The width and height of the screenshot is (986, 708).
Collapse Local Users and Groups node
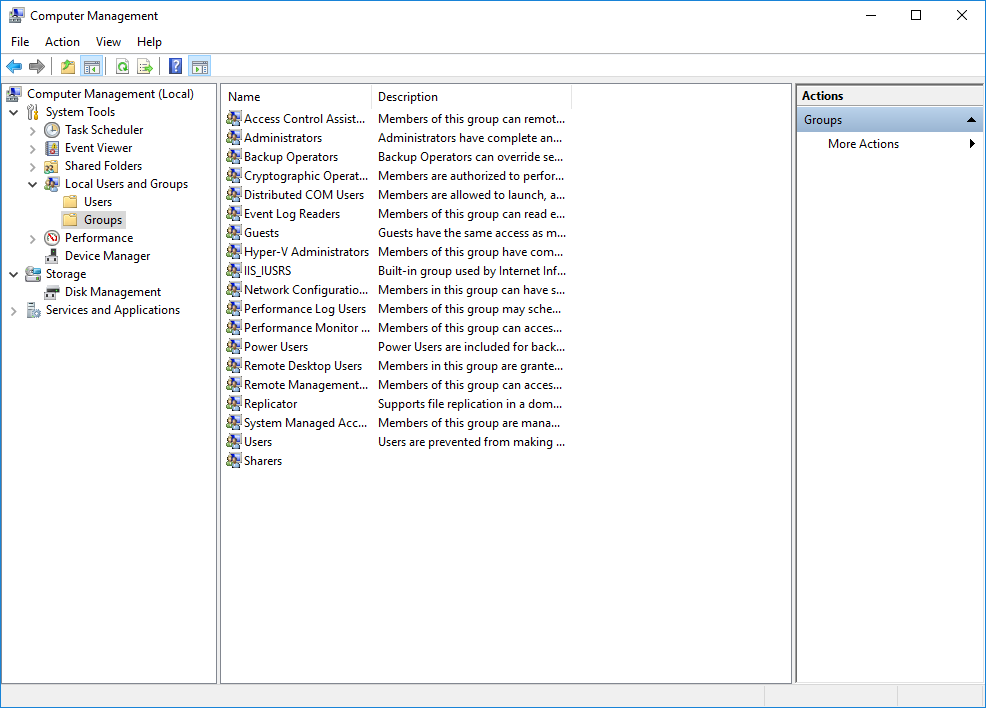pos(33,185)
